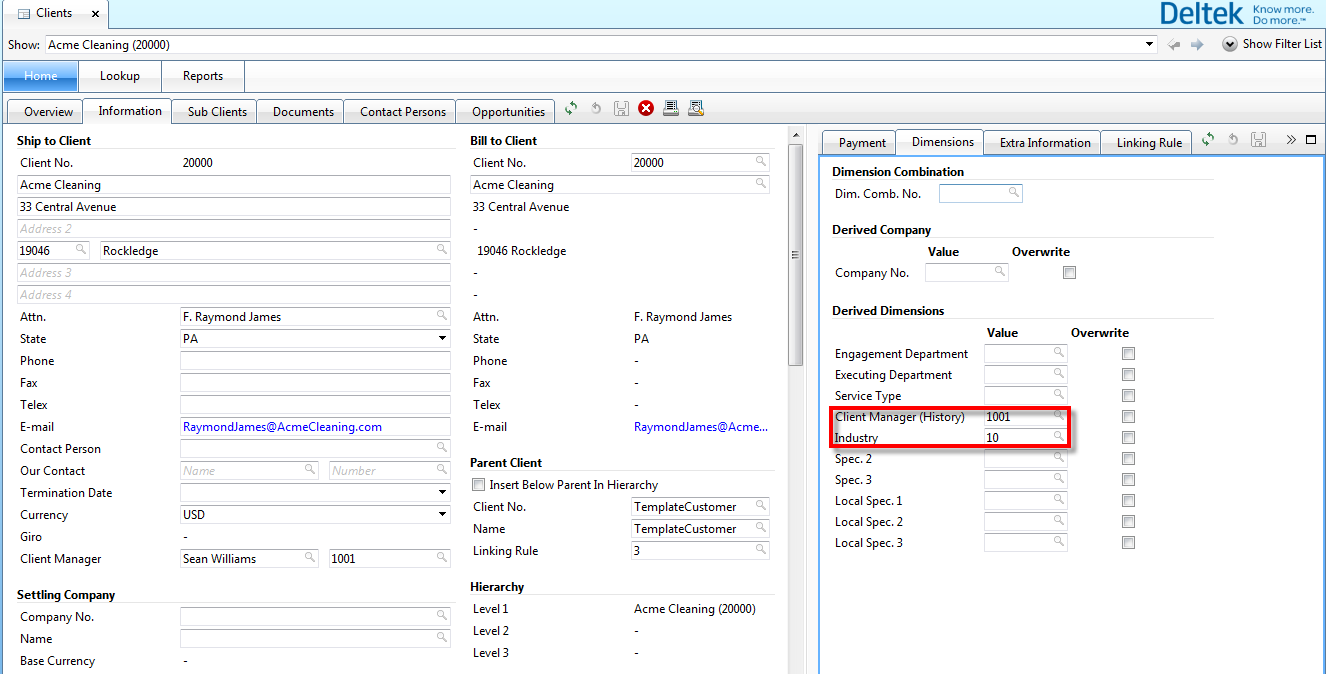This screenshot has height=674, width=1326.
Task: Maximize the right panel with the square icon
Action: point(1311,140)
